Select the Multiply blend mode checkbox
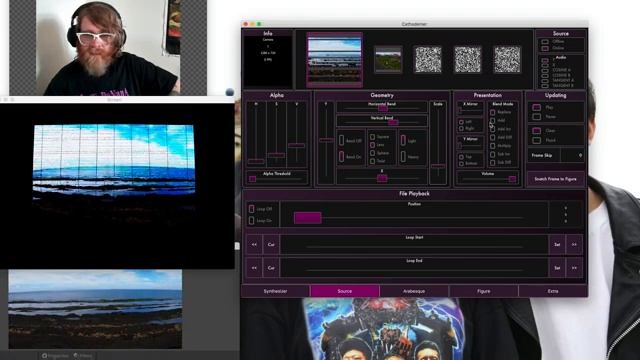This screenshot has height=360, width=640. click(493, 146)
